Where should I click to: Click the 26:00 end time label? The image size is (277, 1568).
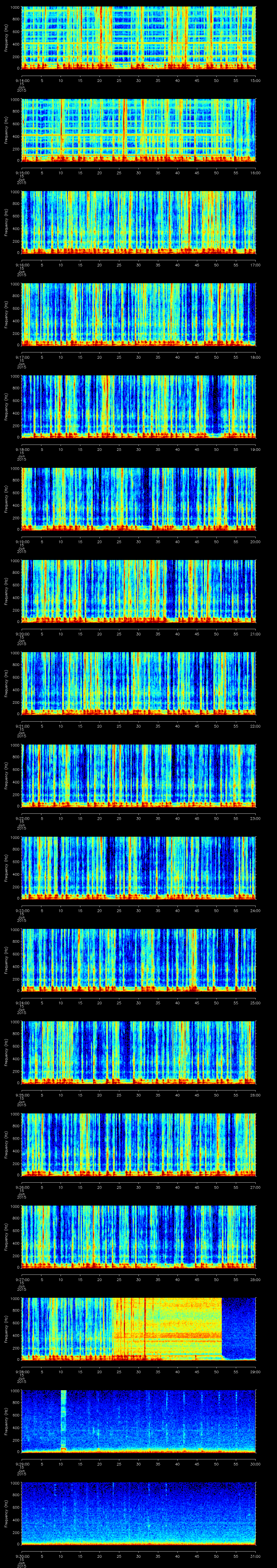(x=255, y=1095)
